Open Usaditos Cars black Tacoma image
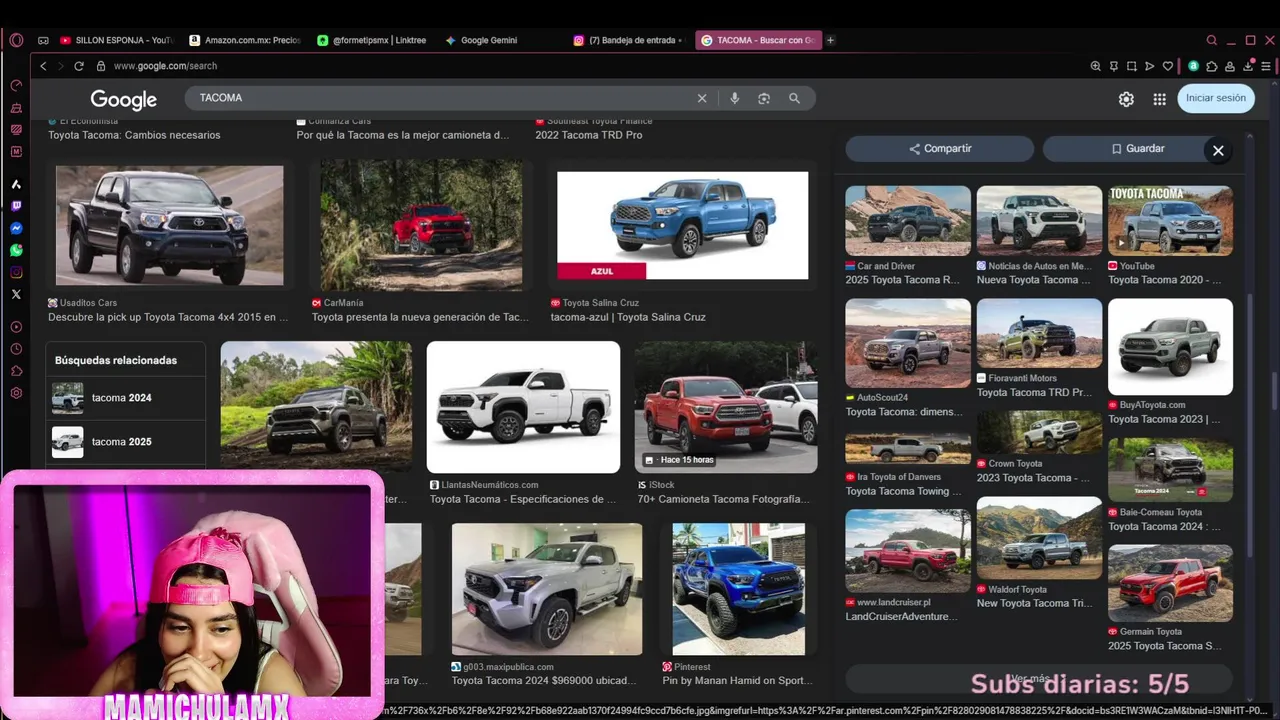 [169, 225]
